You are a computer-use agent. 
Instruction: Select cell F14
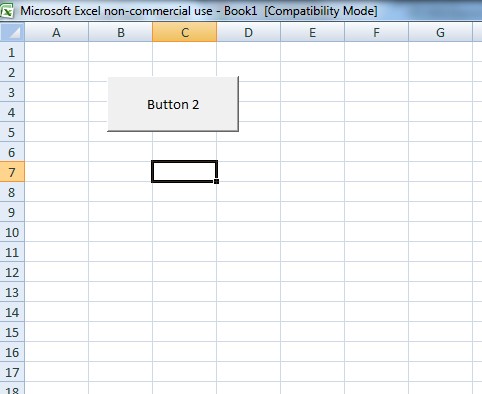(x=377, y=312)
